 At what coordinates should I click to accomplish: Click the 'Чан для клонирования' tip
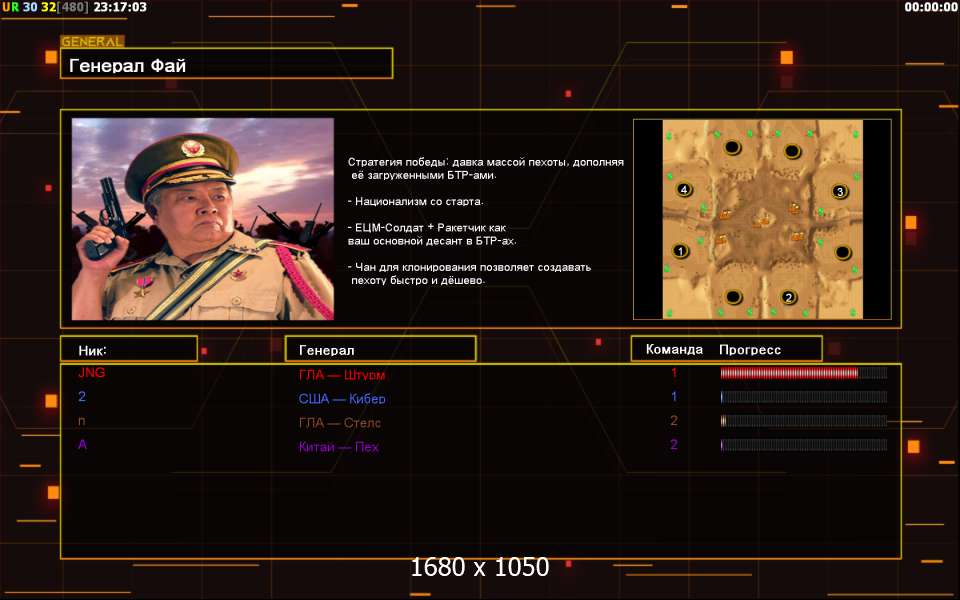click(x=470, y=274)
